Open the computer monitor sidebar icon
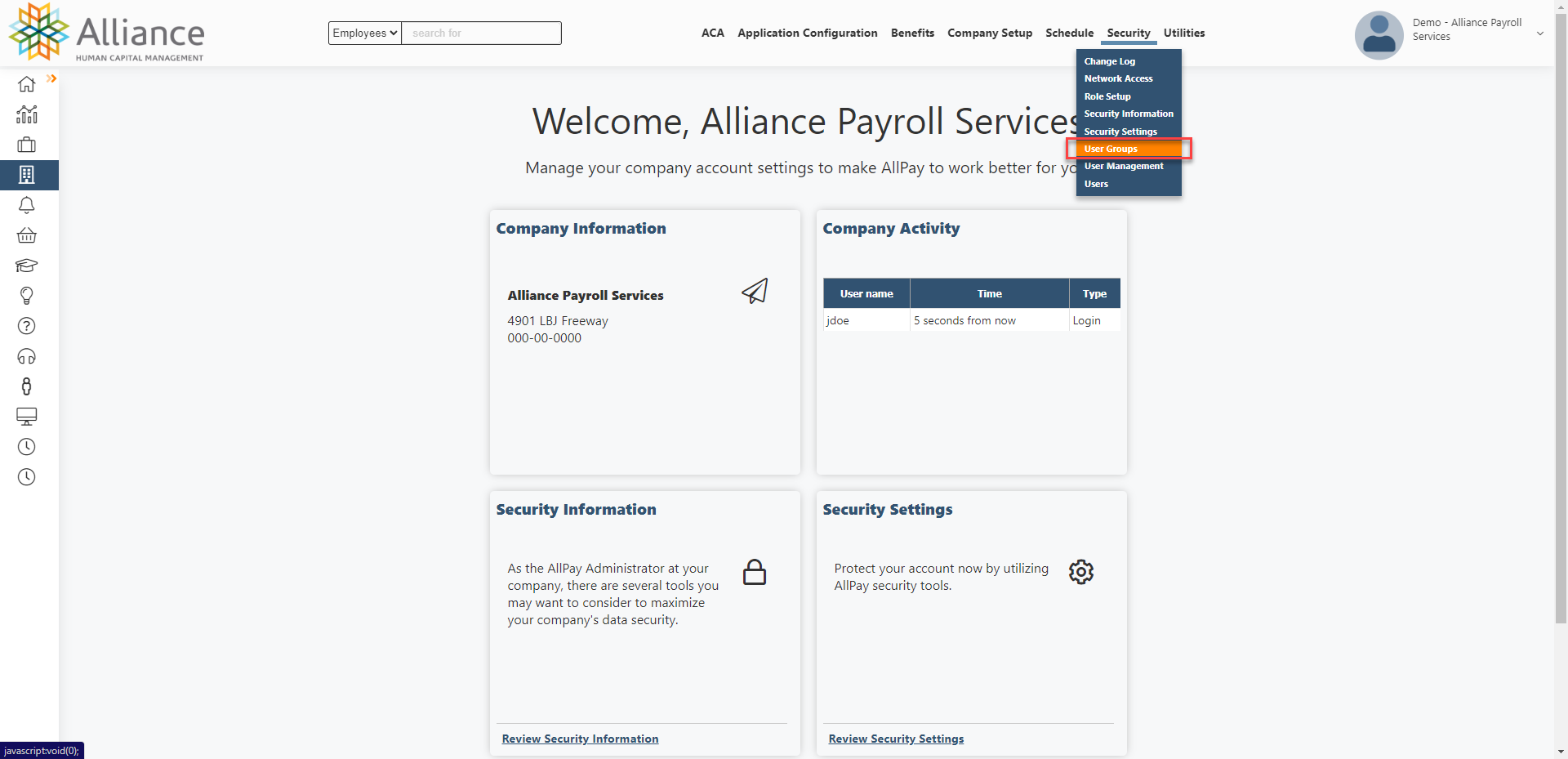The width and height of the screenshot is (1568, 759). coord(27,417)
